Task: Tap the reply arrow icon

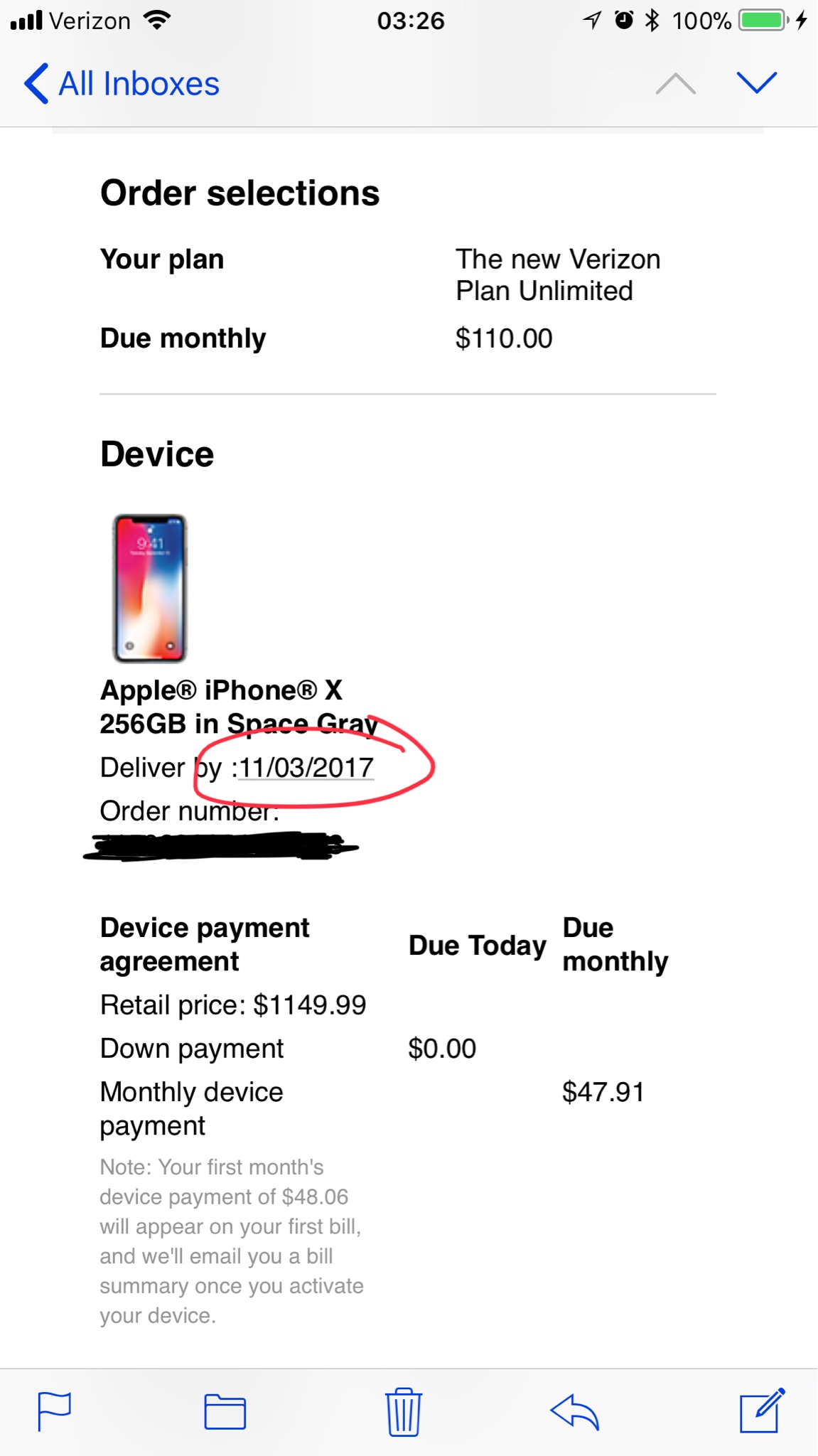Action: point(574,1411)
